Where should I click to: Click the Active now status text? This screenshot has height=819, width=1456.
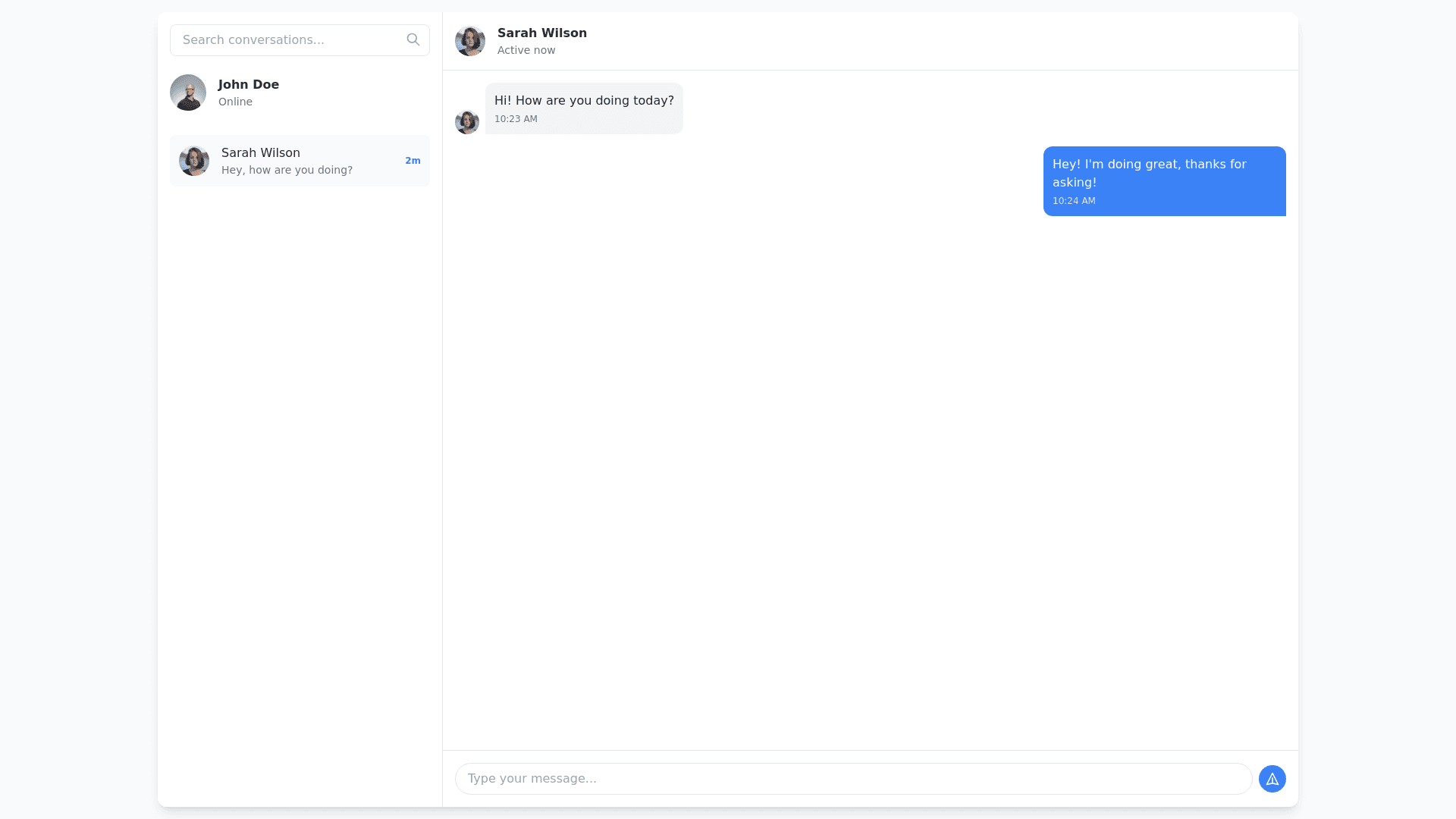click(x=526, y=51)
